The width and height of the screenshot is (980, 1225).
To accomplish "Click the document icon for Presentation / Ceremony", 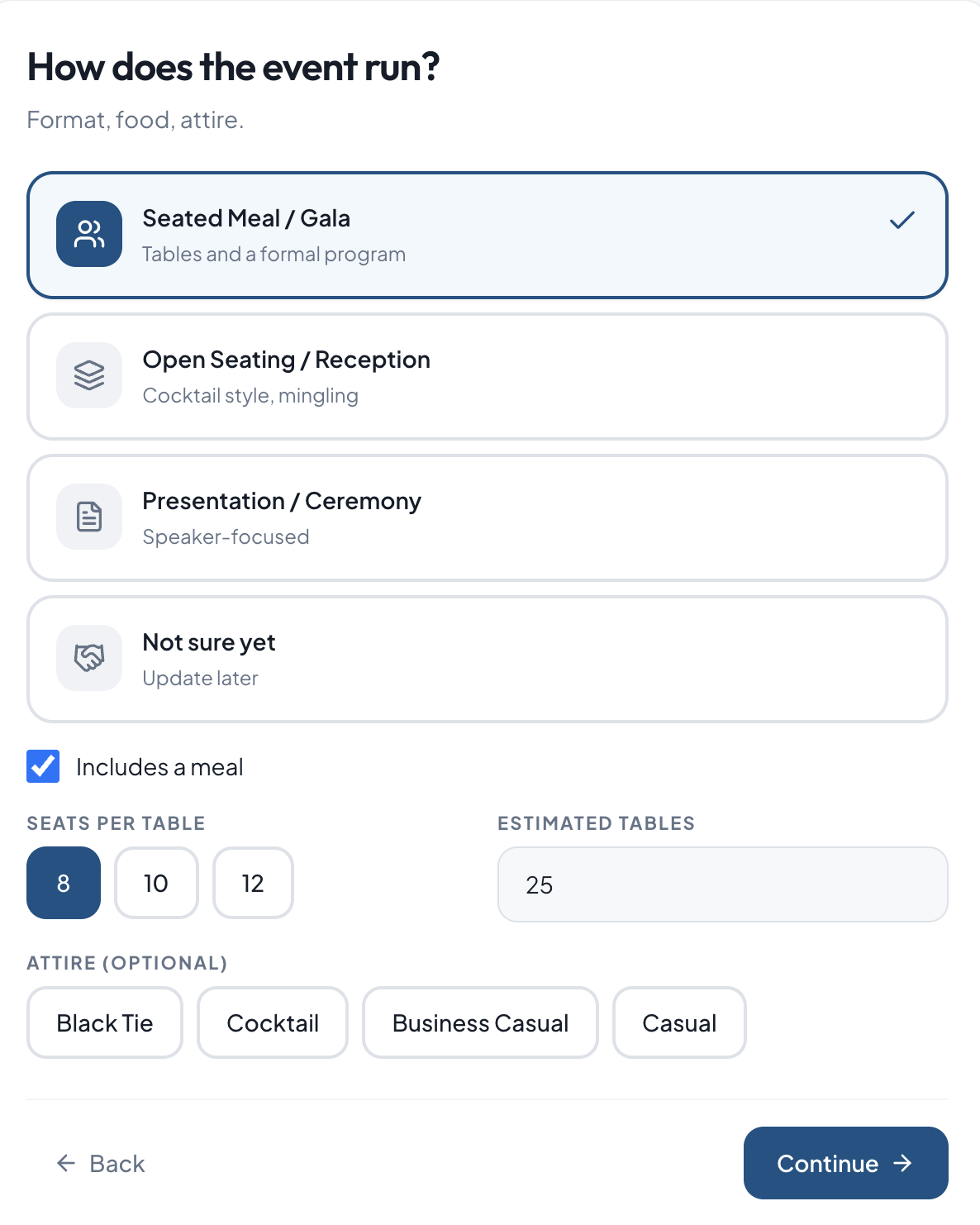I will click(89, 517).
